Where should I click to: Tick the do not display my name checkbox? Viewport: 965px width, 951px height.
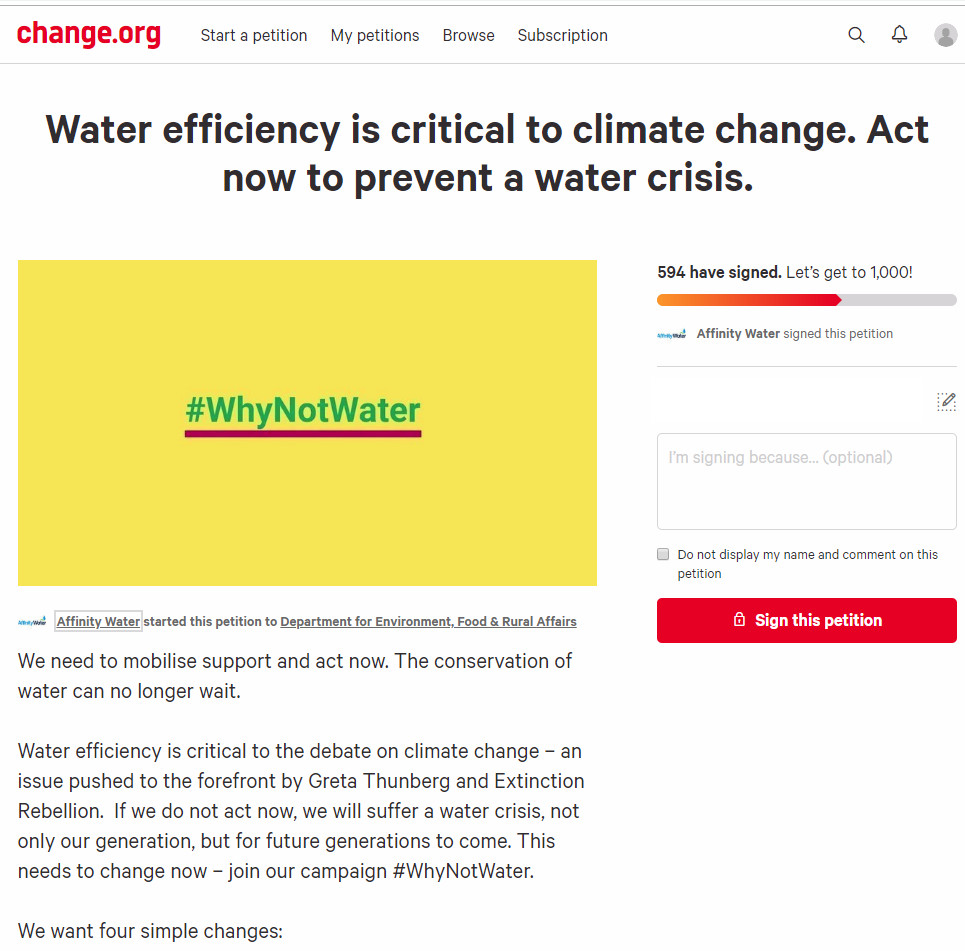663,554
